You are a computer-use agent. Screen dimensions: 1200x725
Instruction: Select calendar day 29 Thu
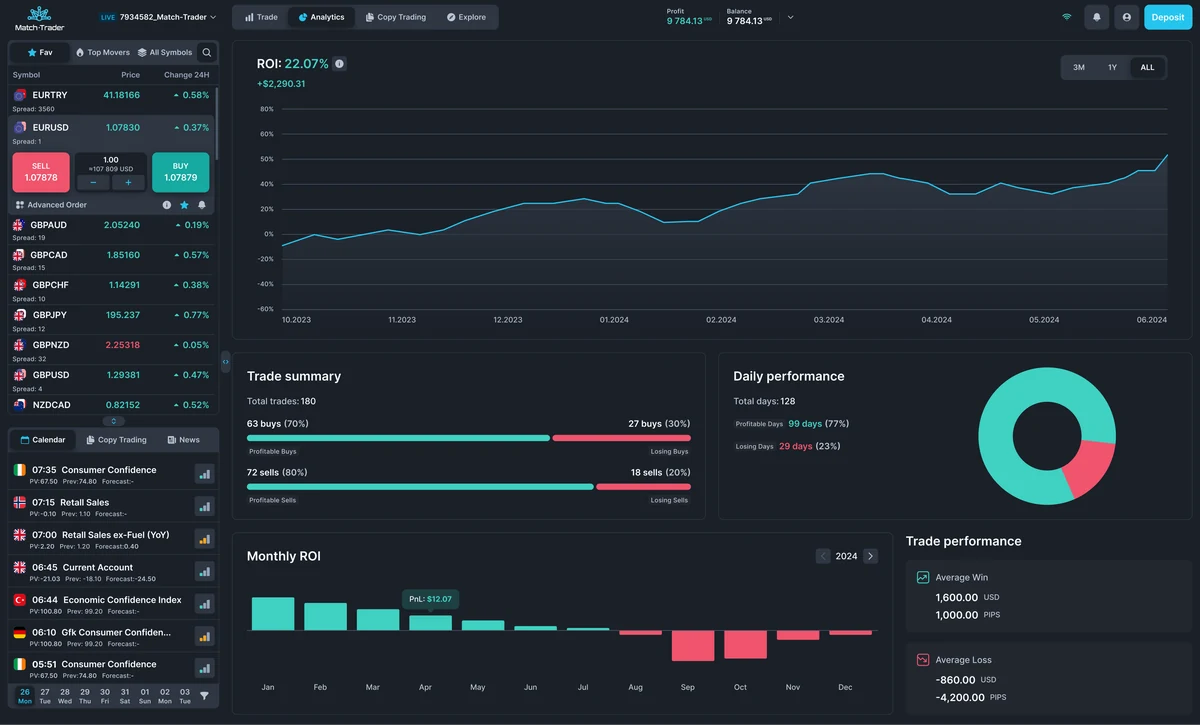coord(85,695)
